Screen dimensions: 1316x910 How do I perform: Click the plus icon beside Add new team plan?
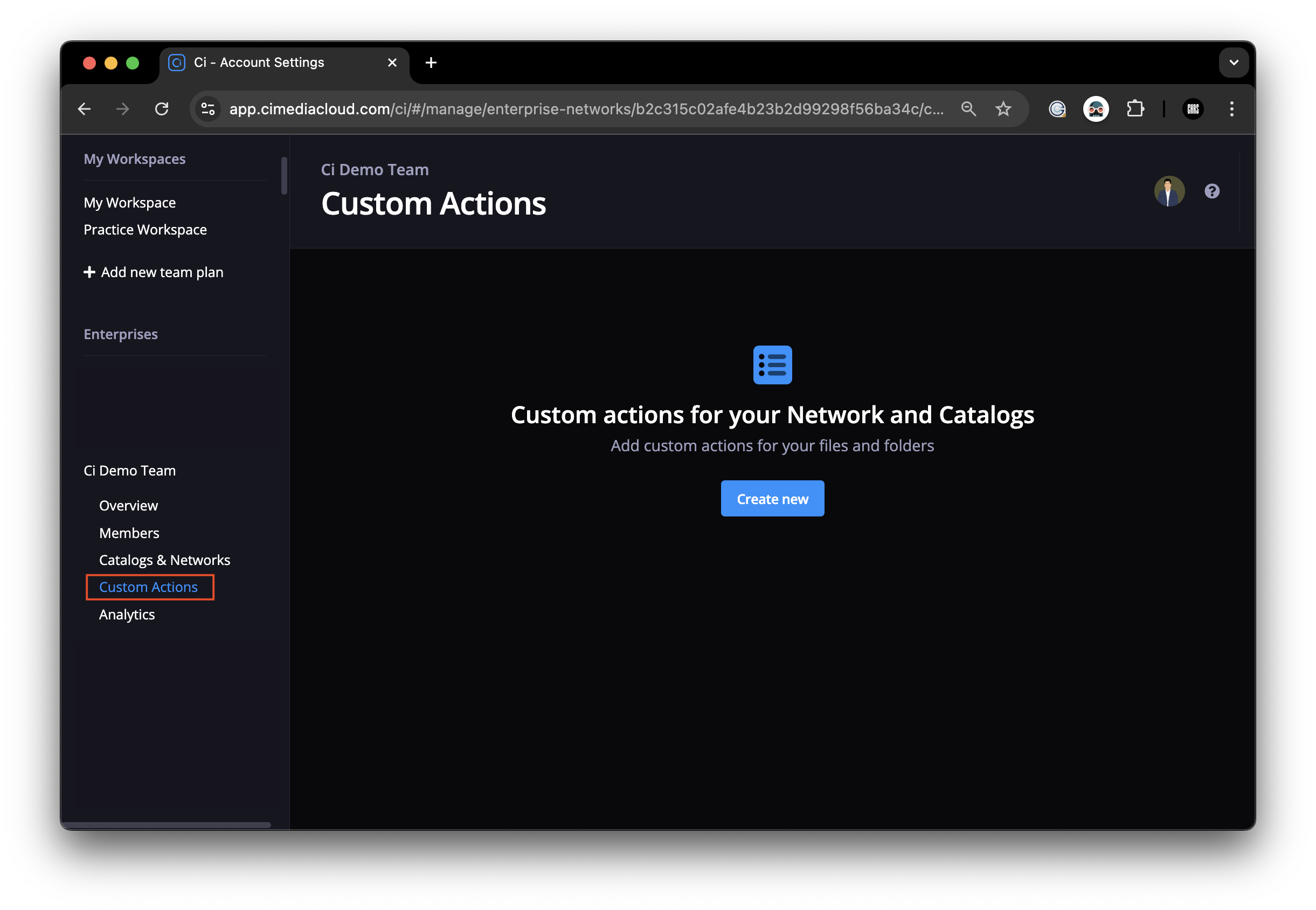click(89, 273)
